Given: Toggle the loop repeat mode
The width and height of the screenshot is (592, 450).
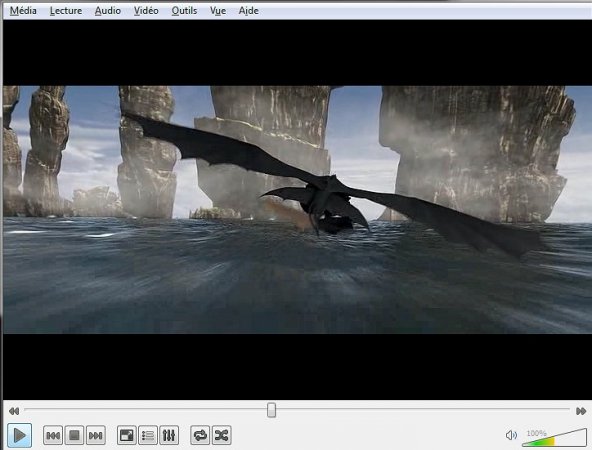Looking at the screenshot, I should click(200, 436).
